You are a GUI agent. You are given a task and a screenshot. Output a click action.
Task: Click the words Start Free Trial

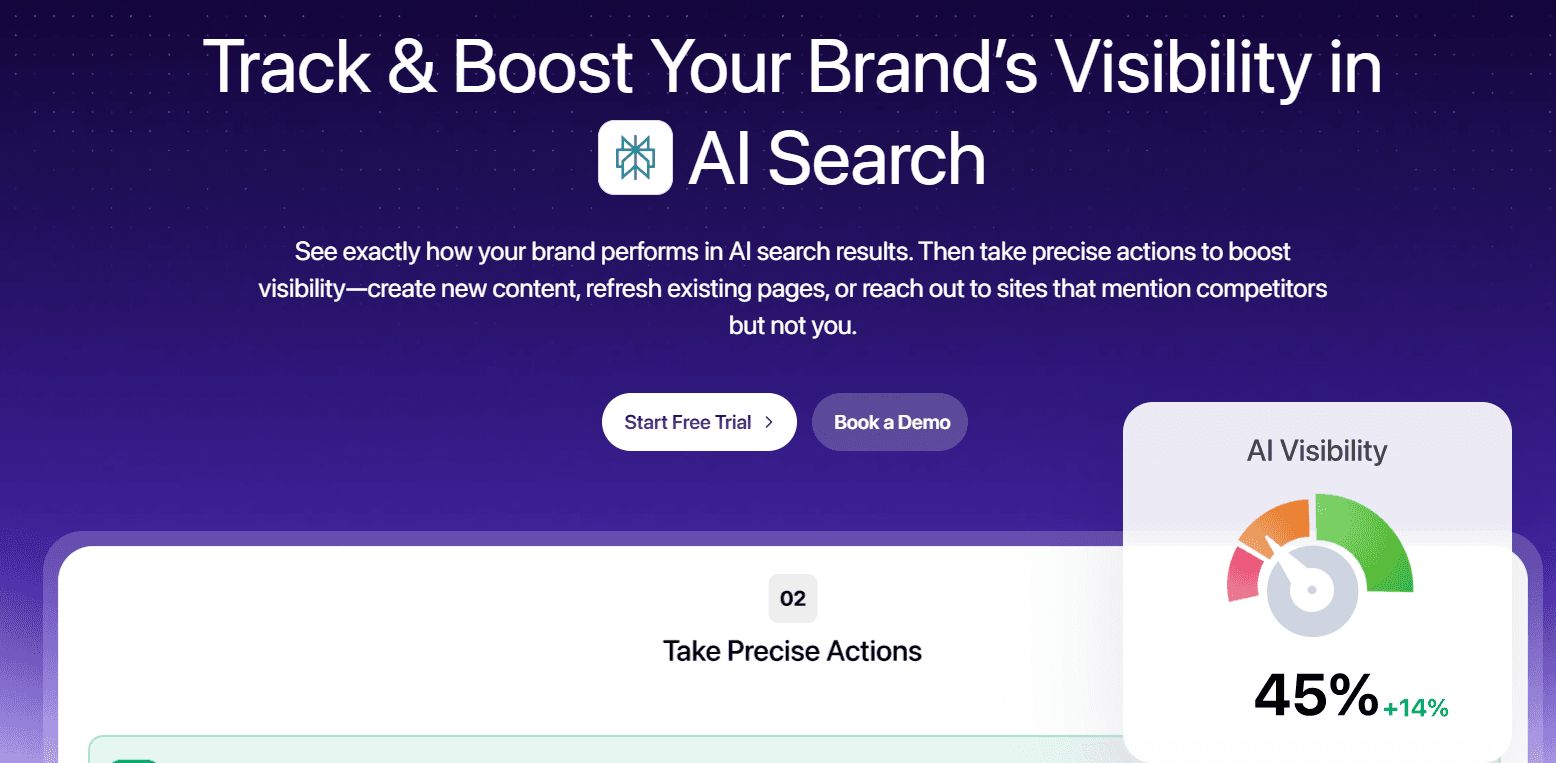point(687,422)
